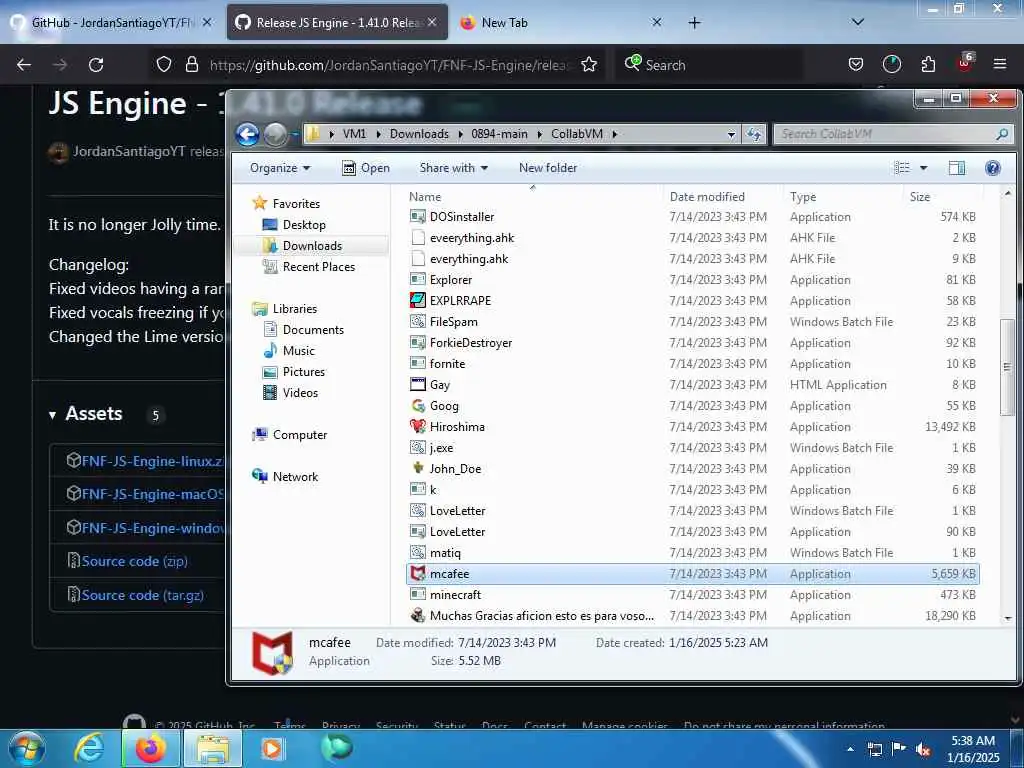Select the mcafee application icon in list
Screen dimensions: 1024x768
point(418,573)
